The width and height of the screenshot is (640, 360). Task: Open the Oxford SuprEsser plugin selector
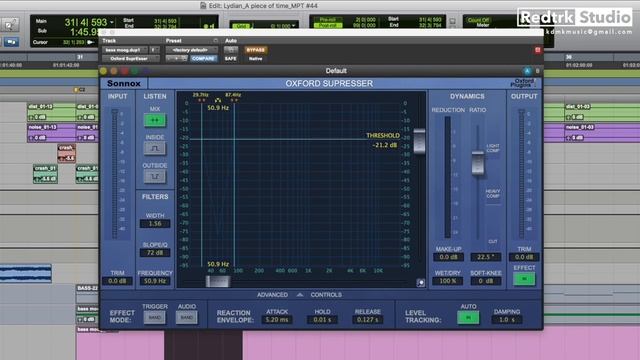tap(131, 59)
